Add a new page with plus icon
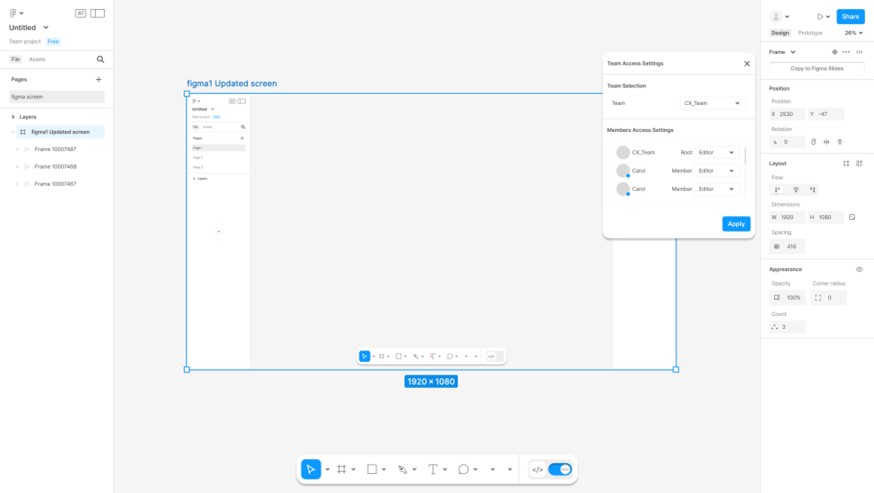874x493 pixels. pyautogui.click(x=99, y=79)
